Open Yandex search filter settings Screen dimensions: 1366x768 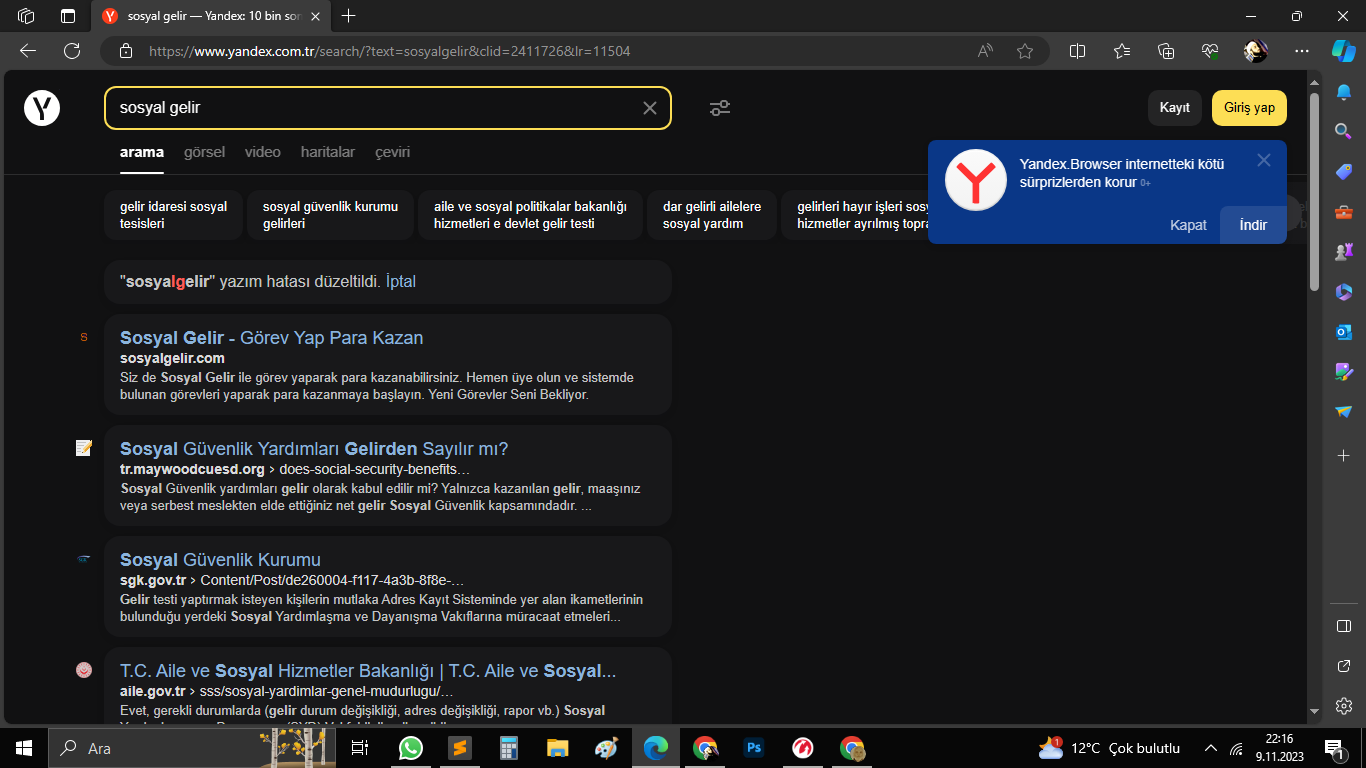click(720, 108)
